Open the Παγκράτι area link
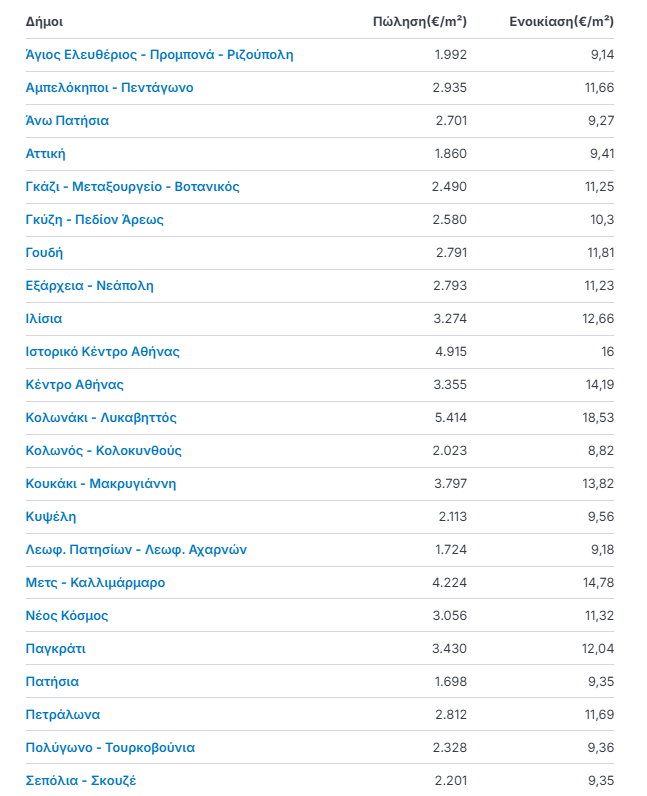Viewport: 647px width, 796px height. tap(55, 649)
